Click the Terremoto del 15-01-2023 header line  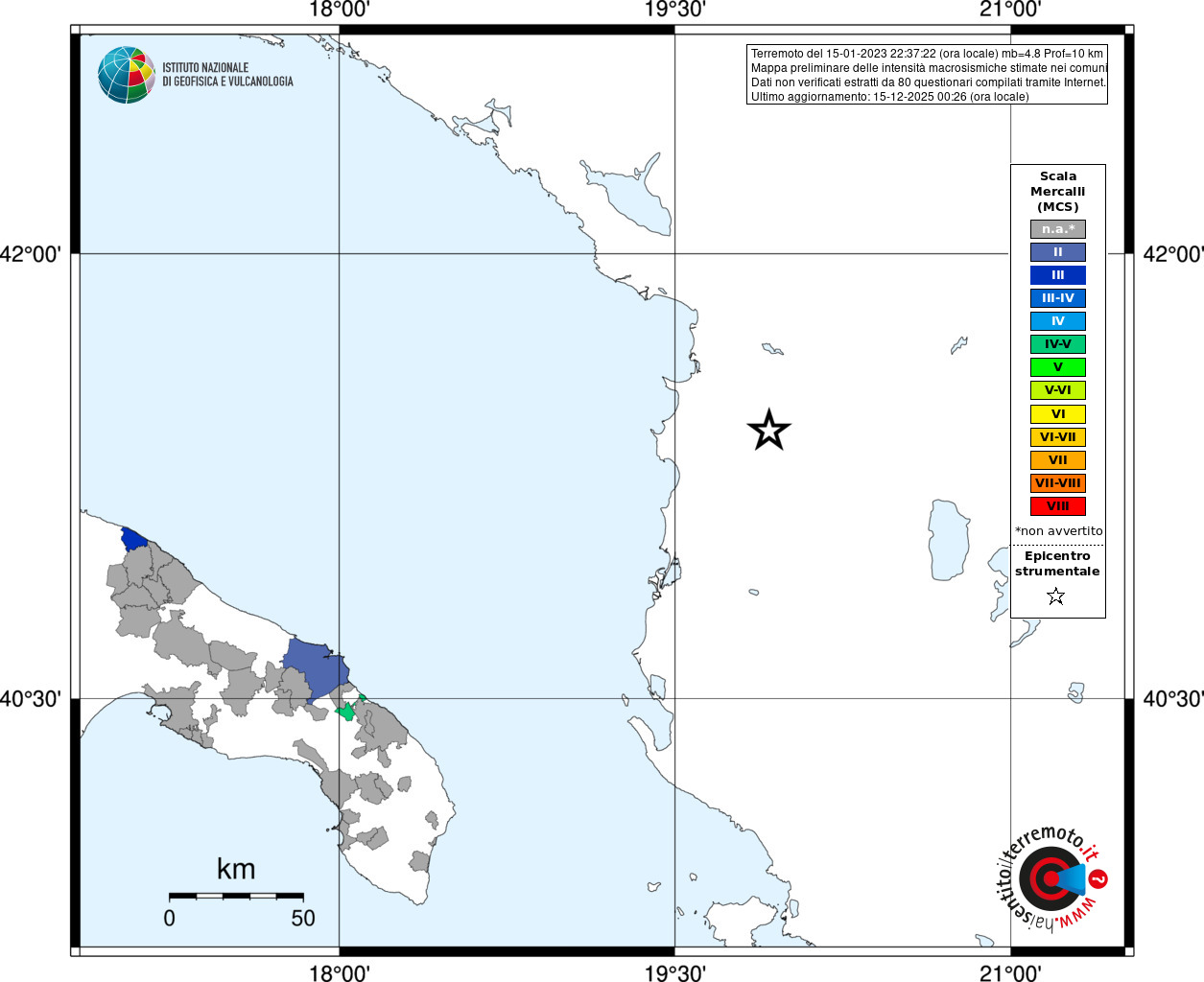927,54
